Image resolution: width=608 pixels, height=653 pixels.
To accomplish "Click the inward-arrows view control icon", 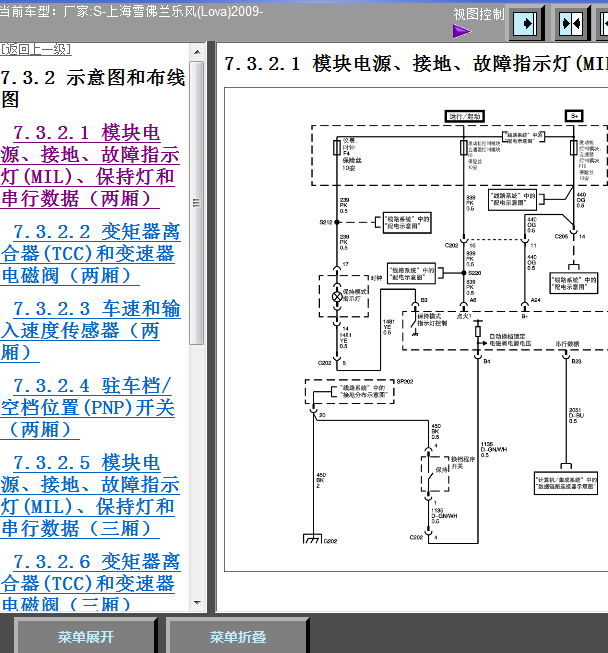I will [x=571, y=23].
